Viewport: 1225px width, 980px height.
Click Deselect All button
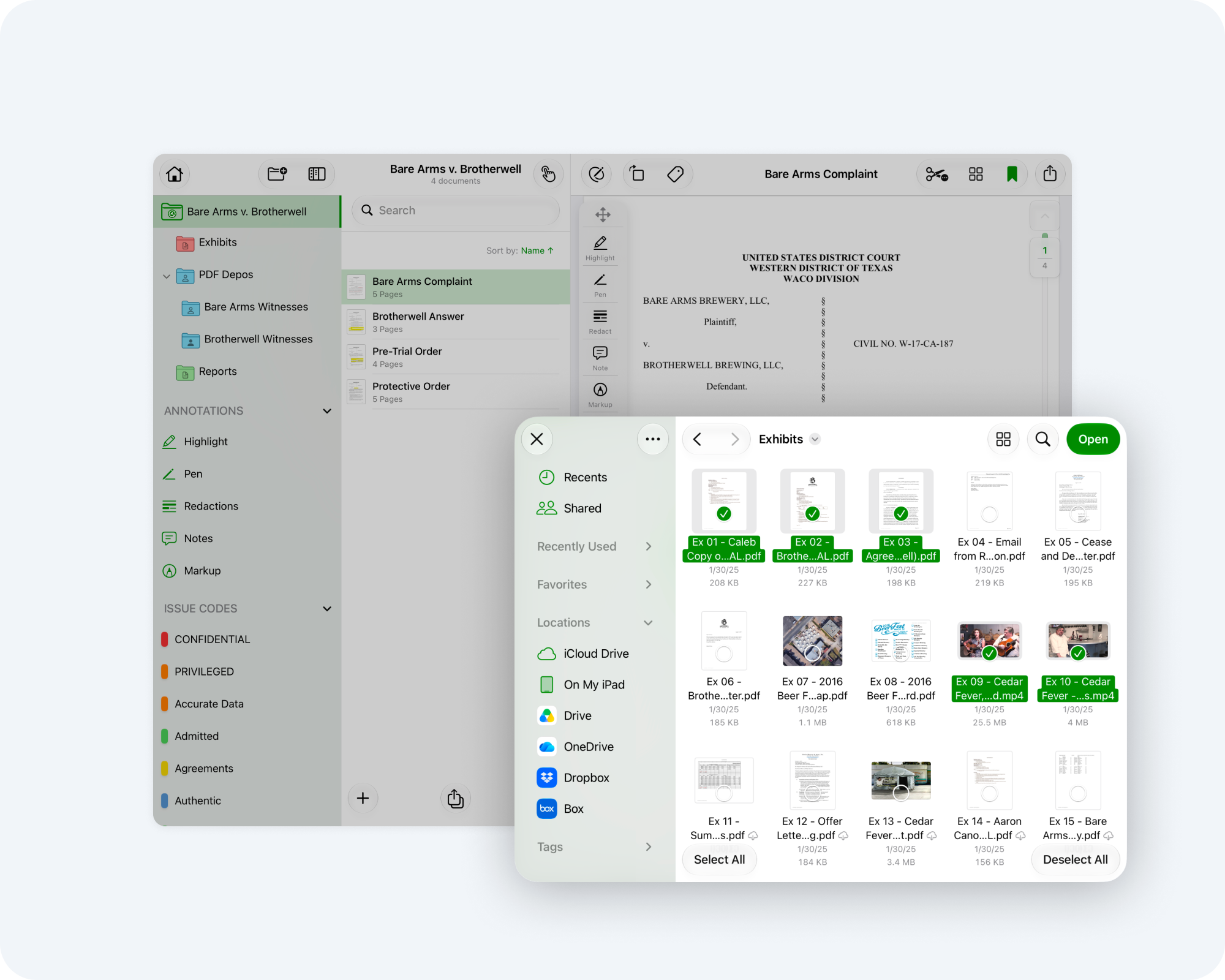pos(1076,859)
